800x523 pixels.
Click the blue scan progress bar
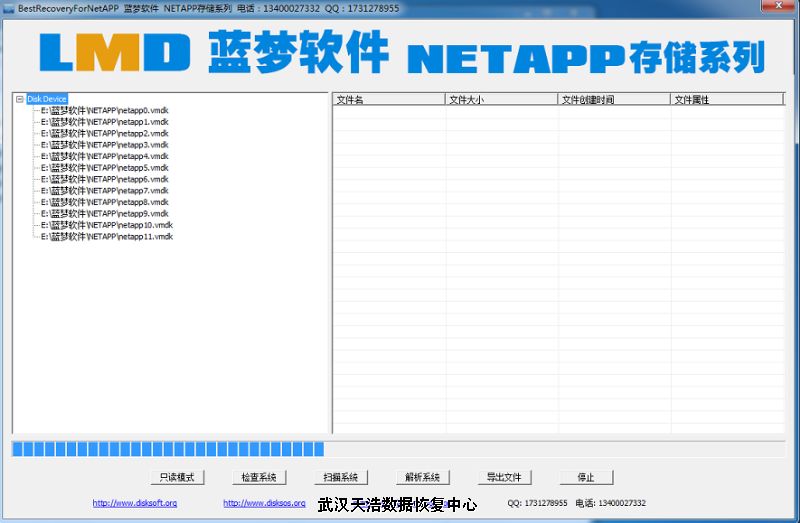pos(168,449)
